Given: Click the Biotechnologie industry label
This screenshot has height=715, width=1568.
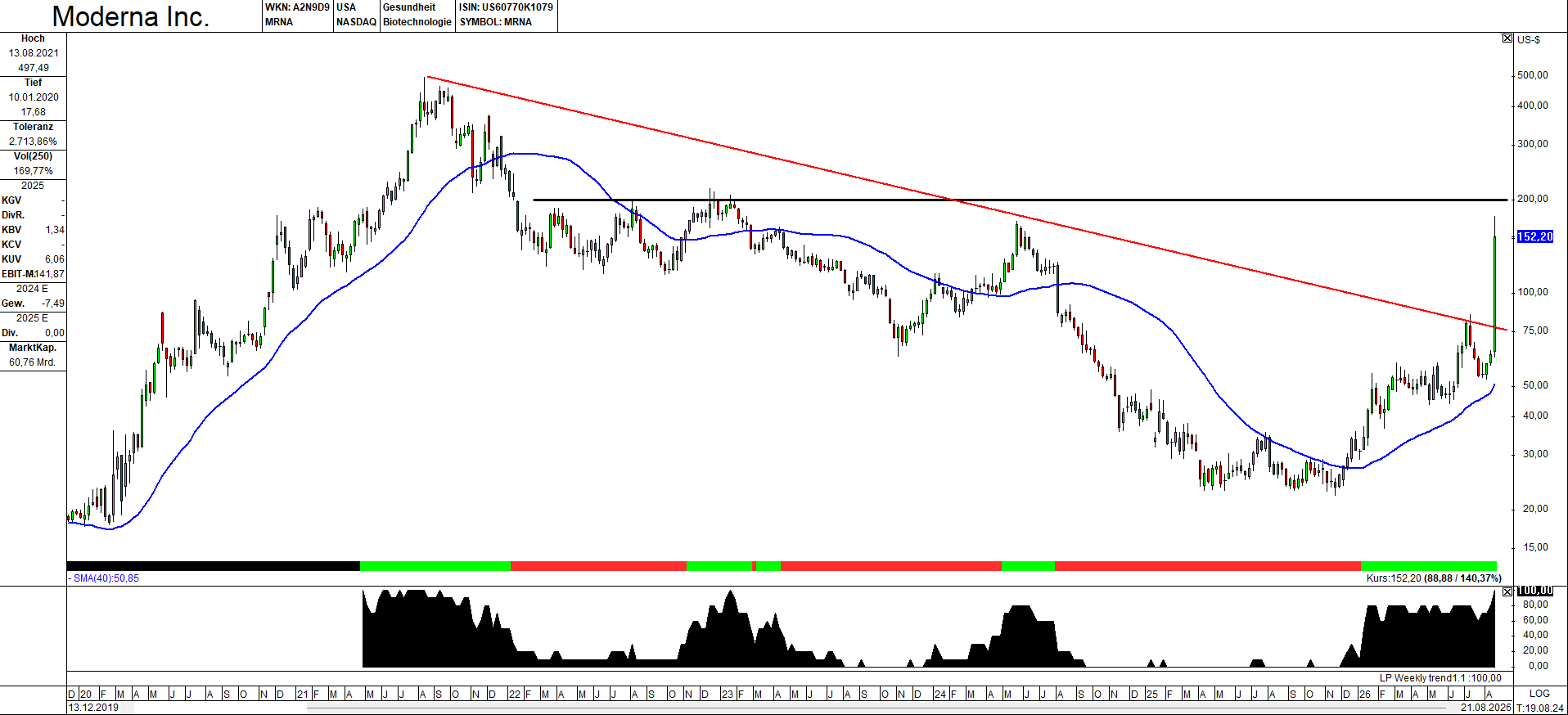Looking at the screenshot, I should coord(417,22).
